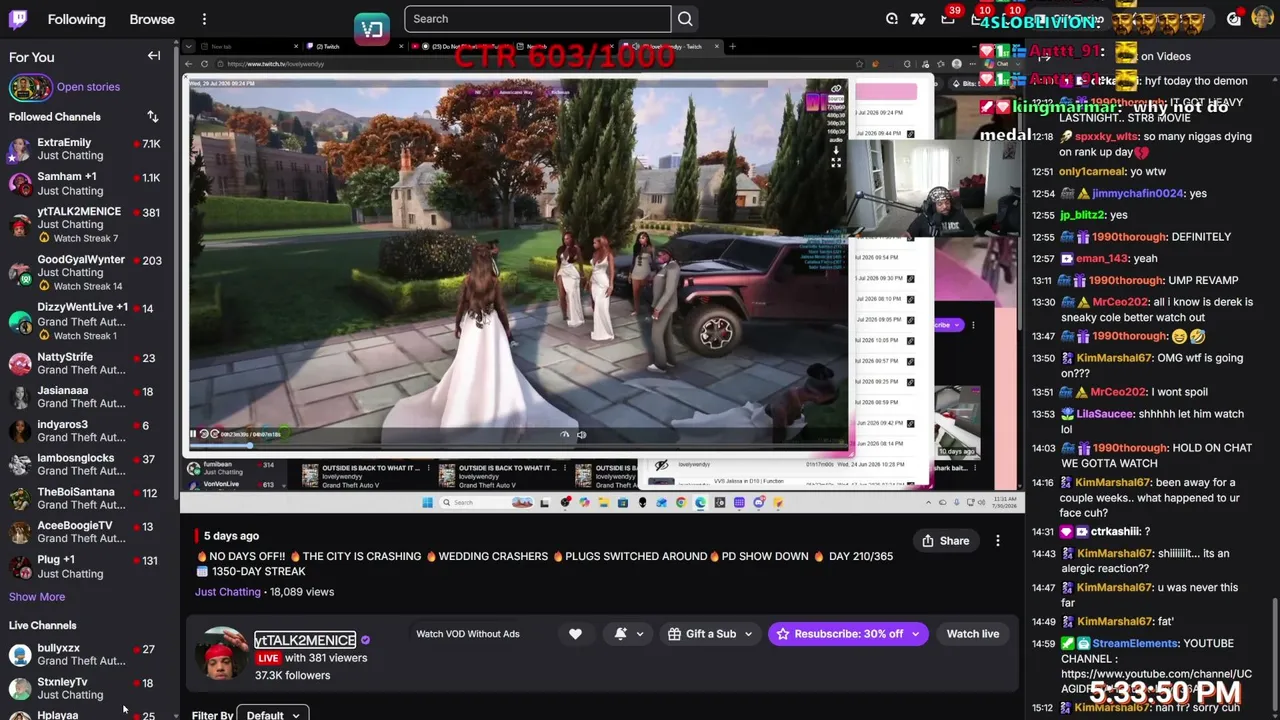Screen dimensions: 1280x720
Task: Open the more options menu beside Browse
Action: 204,19
